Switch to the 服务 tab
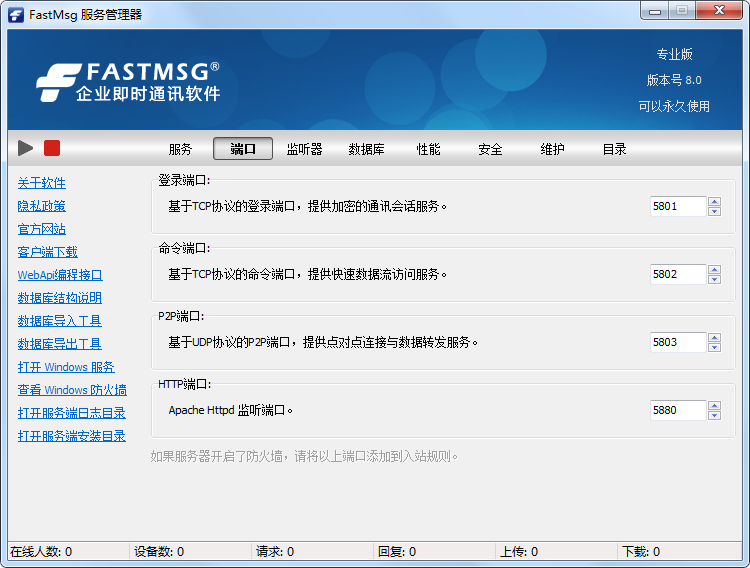 [180, 149]
